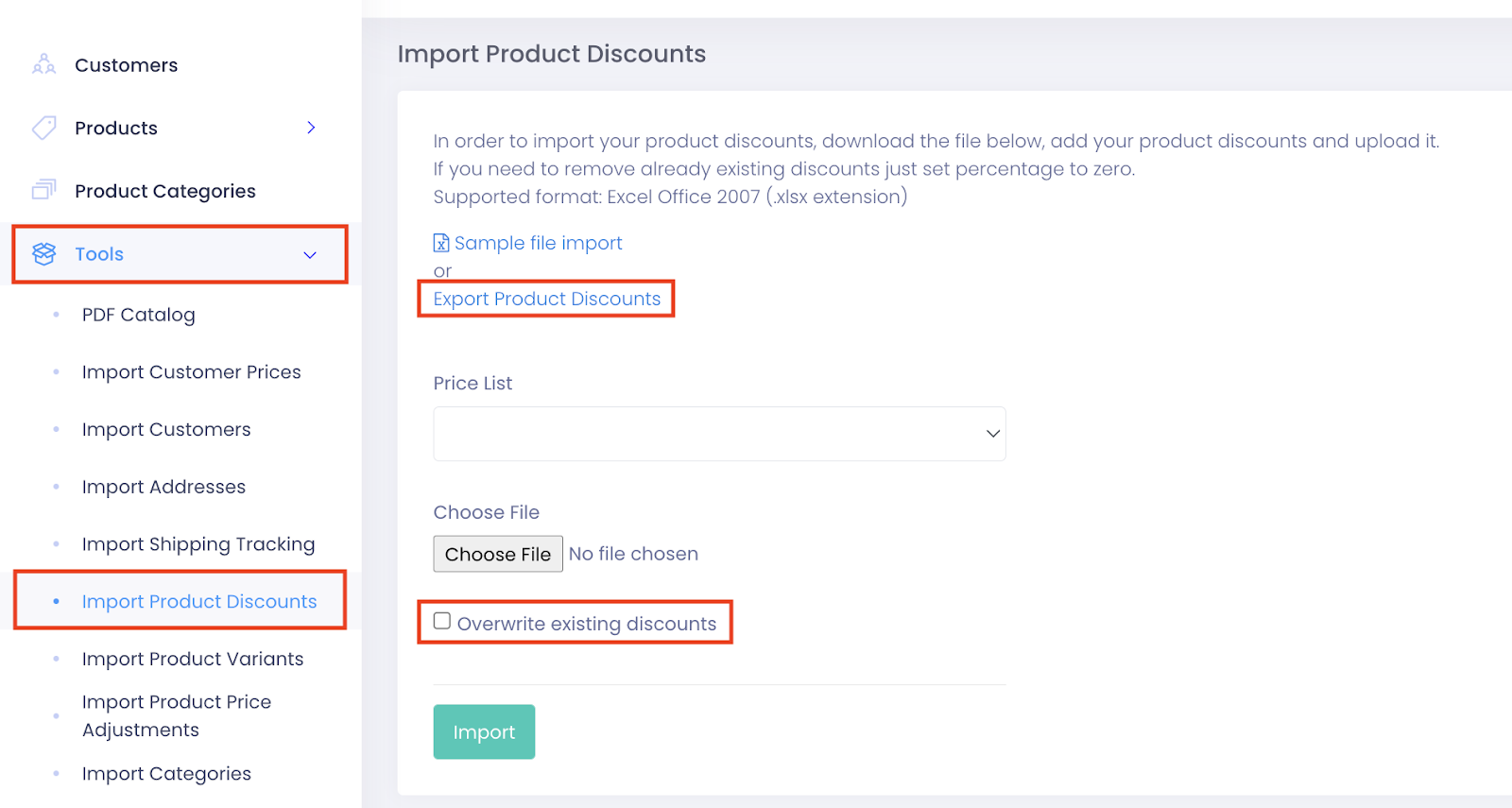Image resolution: width=1512 pixels, height=808 pixels.
Task: Click the green Import button
Action: point(484,731)
